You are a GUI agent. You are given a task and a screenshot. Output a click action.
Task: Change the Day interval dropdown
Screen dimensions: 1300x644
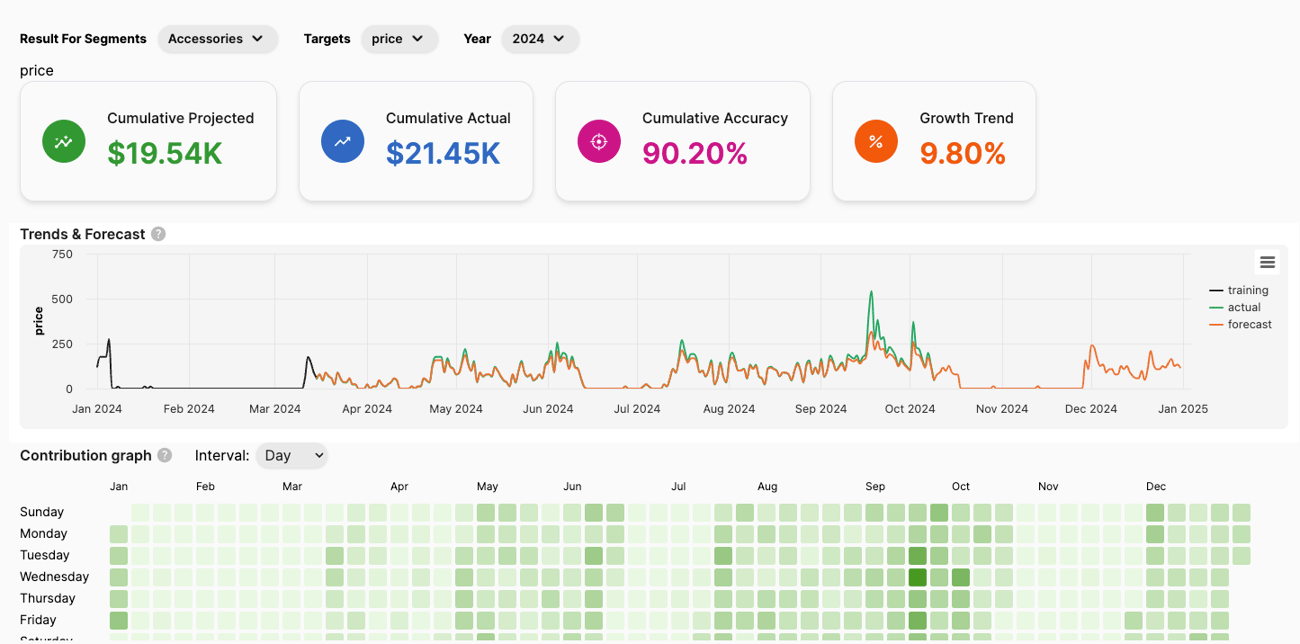292,456
